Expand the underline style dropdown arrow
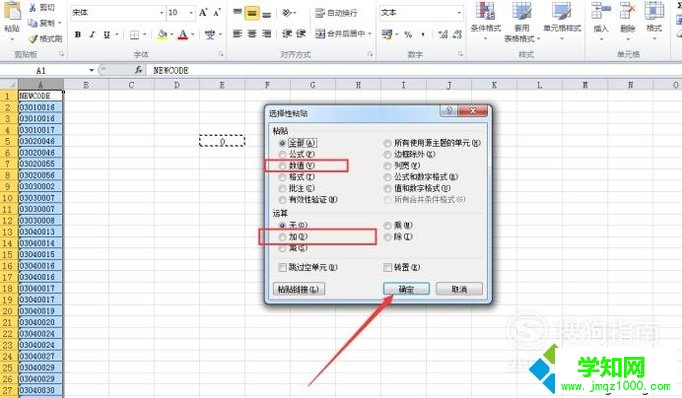The image size is (682, 398). pos(117,34)
